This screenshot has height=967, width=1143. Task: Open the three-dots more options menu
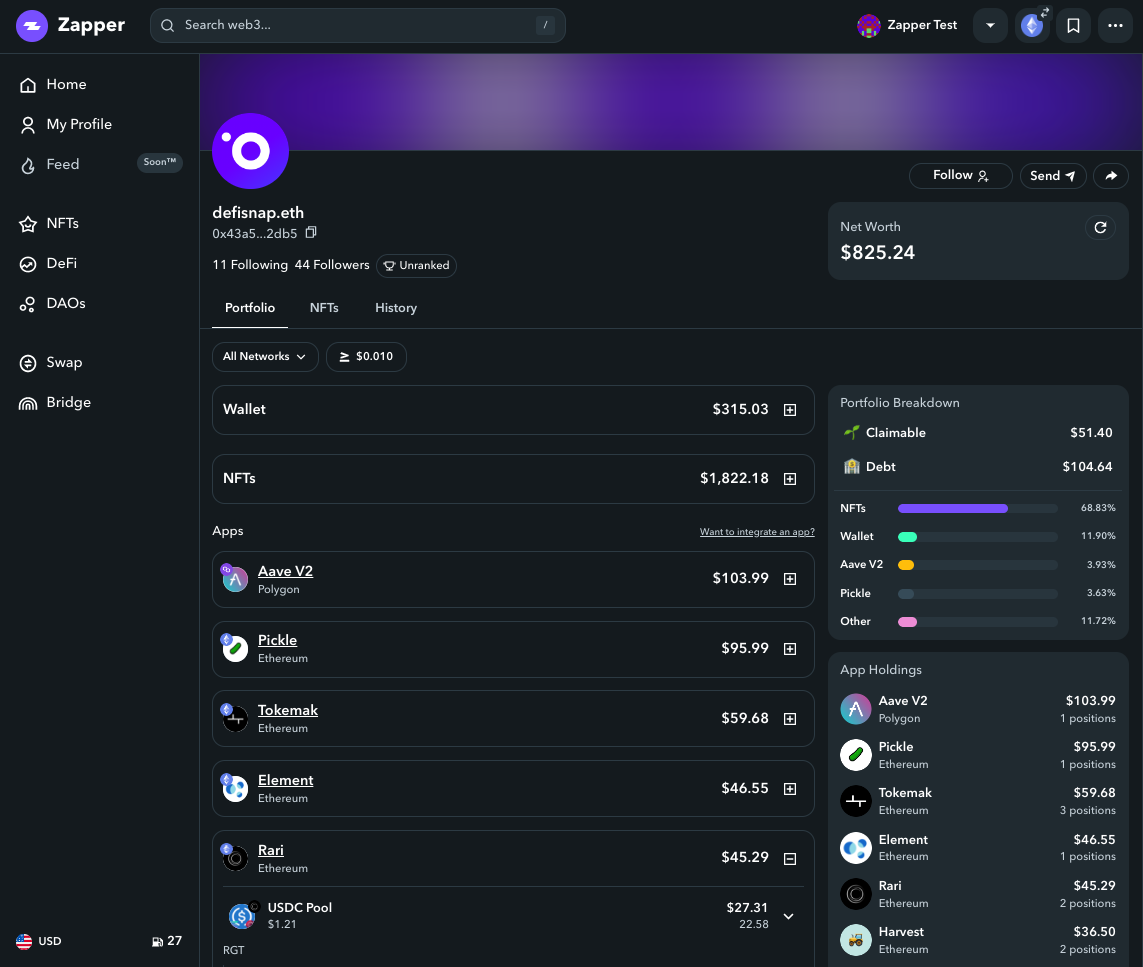tap(1115, 26)
